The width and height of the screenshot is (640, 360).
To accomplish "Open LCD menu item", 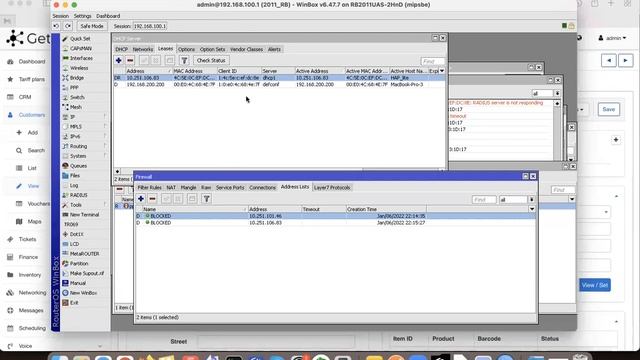I will point(74,244).
